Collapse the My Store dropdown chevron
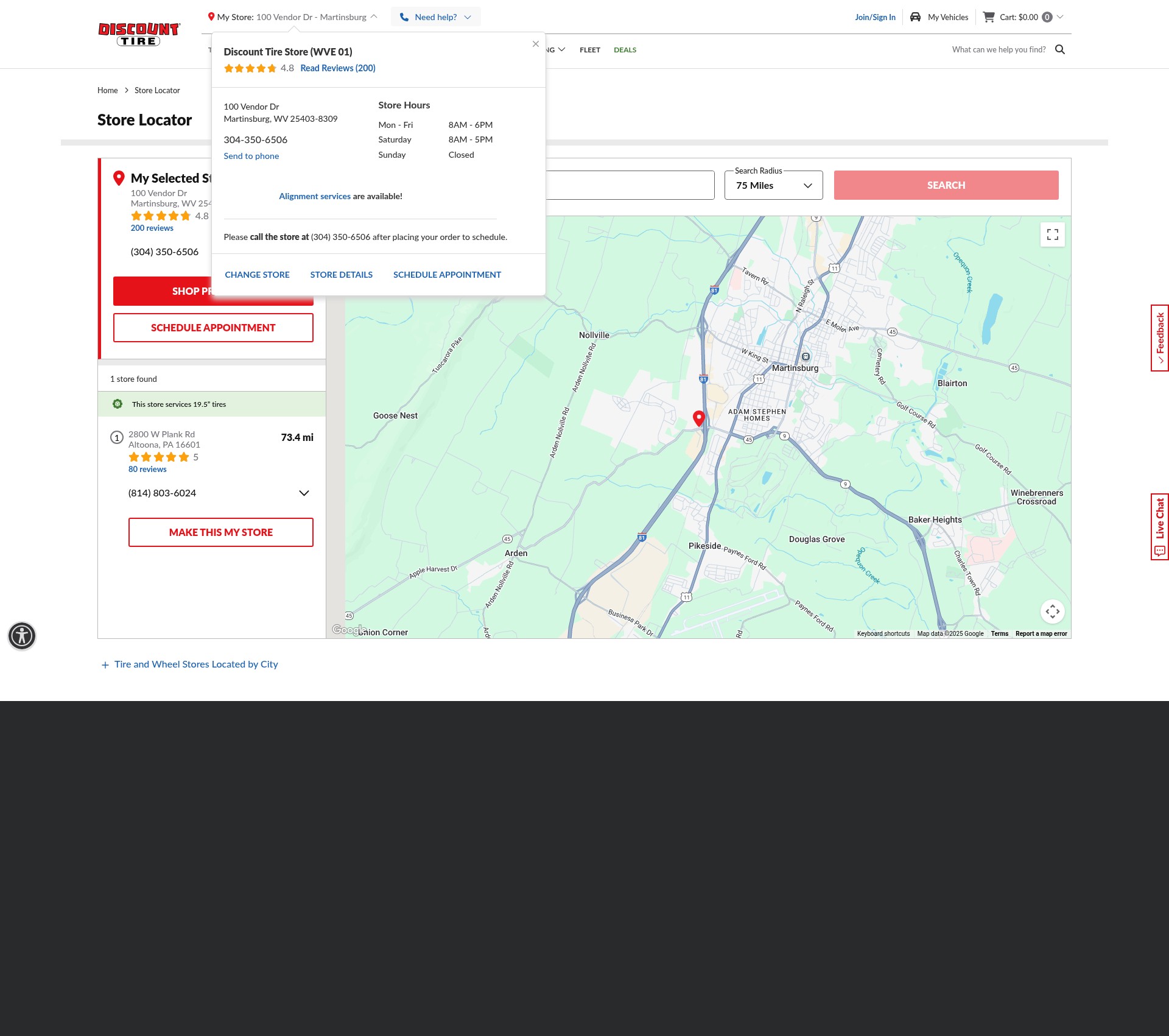The image size is (1169, 1036). (374, 17)
